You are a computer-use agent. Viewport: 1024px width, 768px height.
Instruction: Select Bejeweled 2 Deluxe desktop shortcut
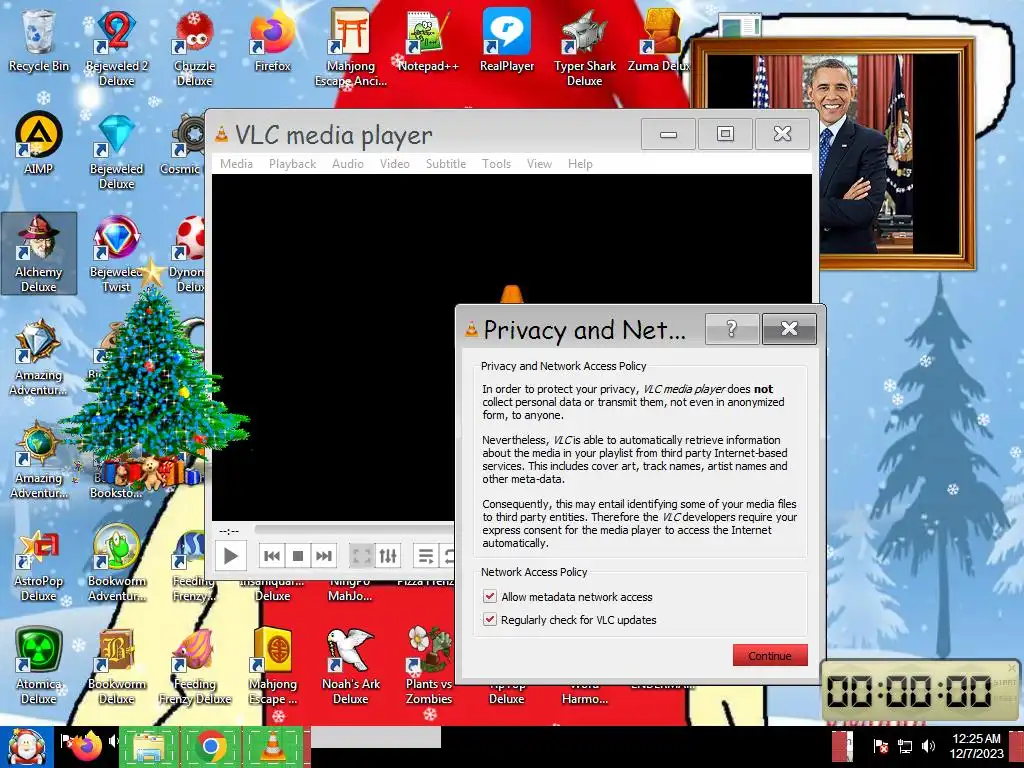click(x=116, y=47)
